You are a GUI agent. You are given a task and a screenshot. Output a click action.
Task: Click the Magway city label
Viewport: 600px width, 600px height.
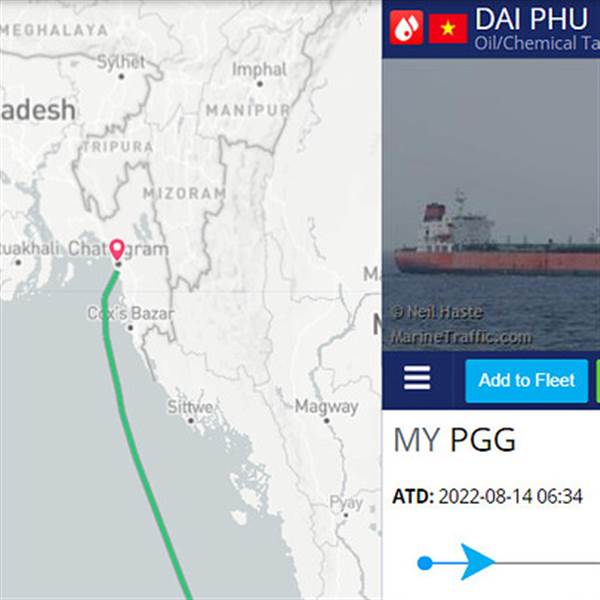[x=326, y=407]
